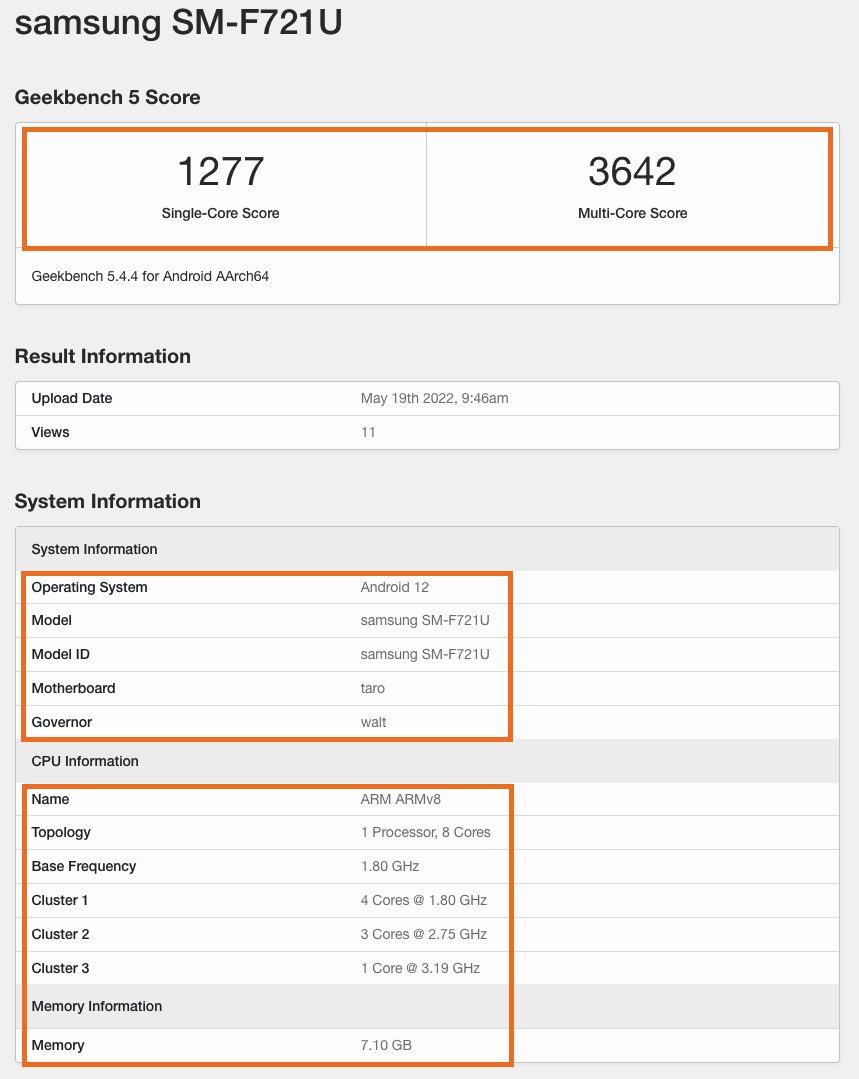Image resolution: width=859 pixels, height=1079 pixels.
Task: Click the Cluster 2 value 3 Cores @ 2.75 GHz
Action: 423,934
